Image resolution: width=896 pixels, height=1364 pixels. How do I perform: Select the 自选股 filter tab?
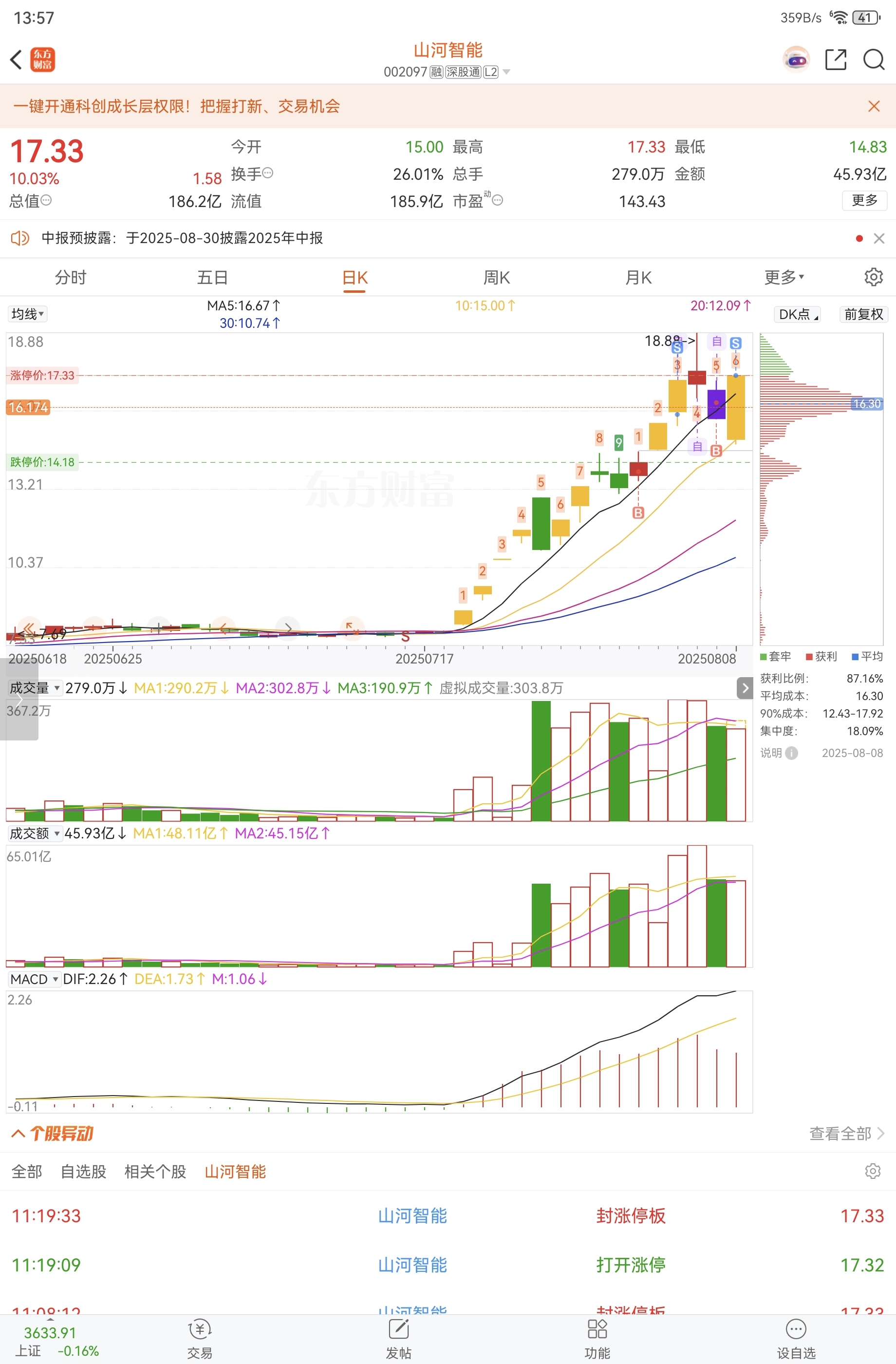[84, 1172]
